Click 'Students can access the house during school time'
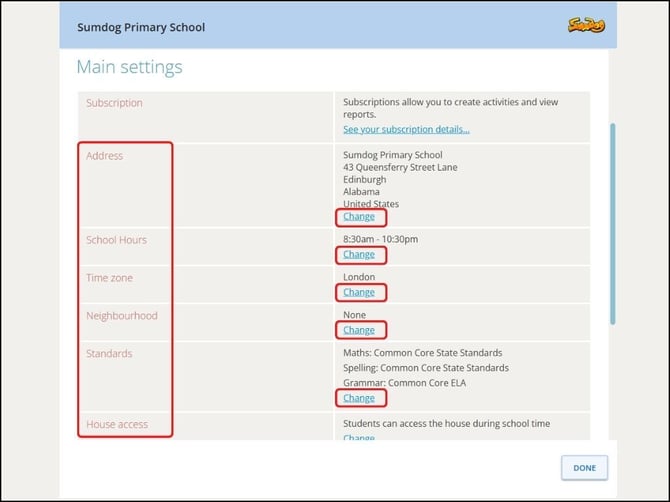Image resolution: width=670 pixels, height=502 pixels. tap(447, 423)
